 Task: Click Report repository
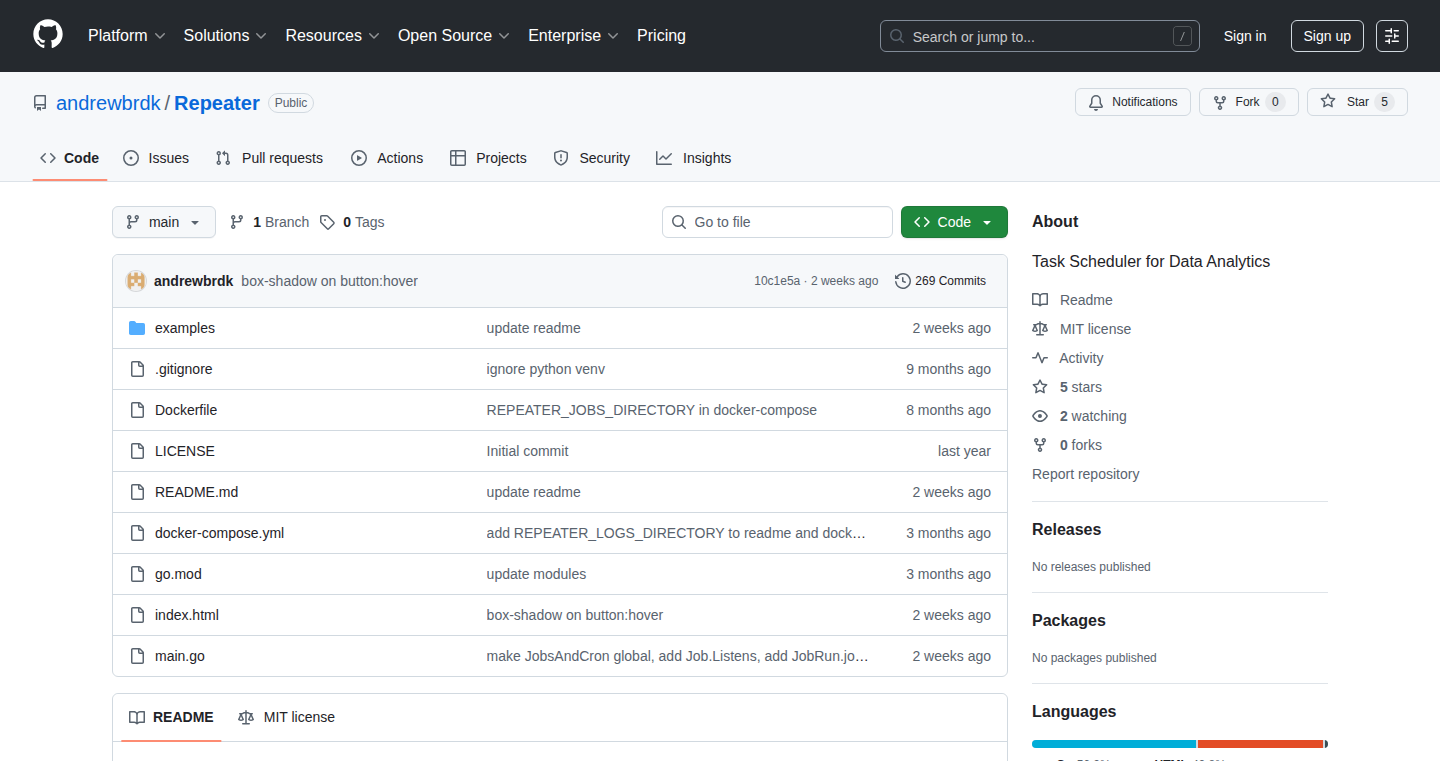pyautogui.click(x=1085, y=474)
